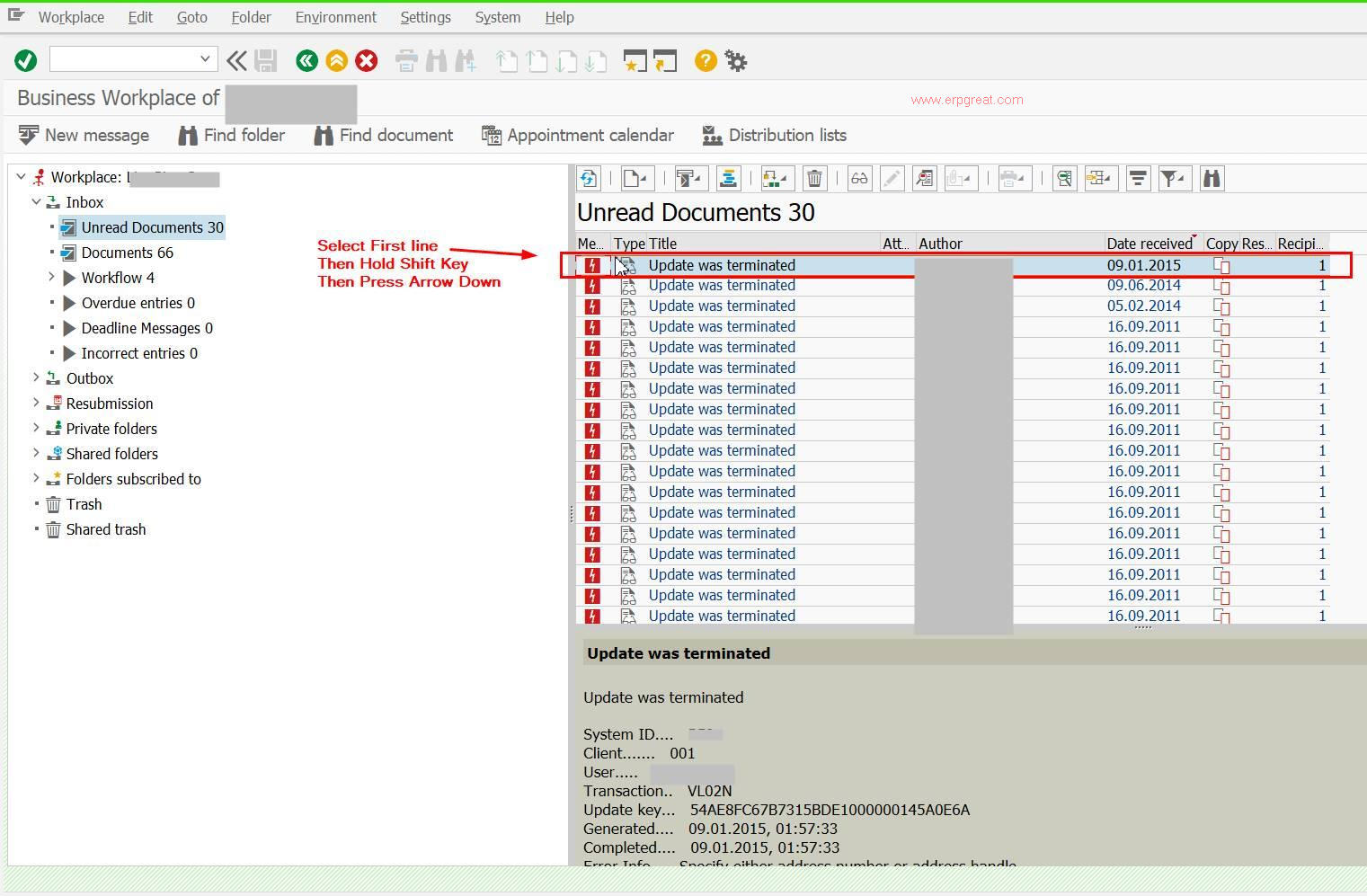The height and width of the screenshot is (896, 1367).
Task: Click the green Back arrow icon
Action: pyautogui.click(x=306, y=61)
